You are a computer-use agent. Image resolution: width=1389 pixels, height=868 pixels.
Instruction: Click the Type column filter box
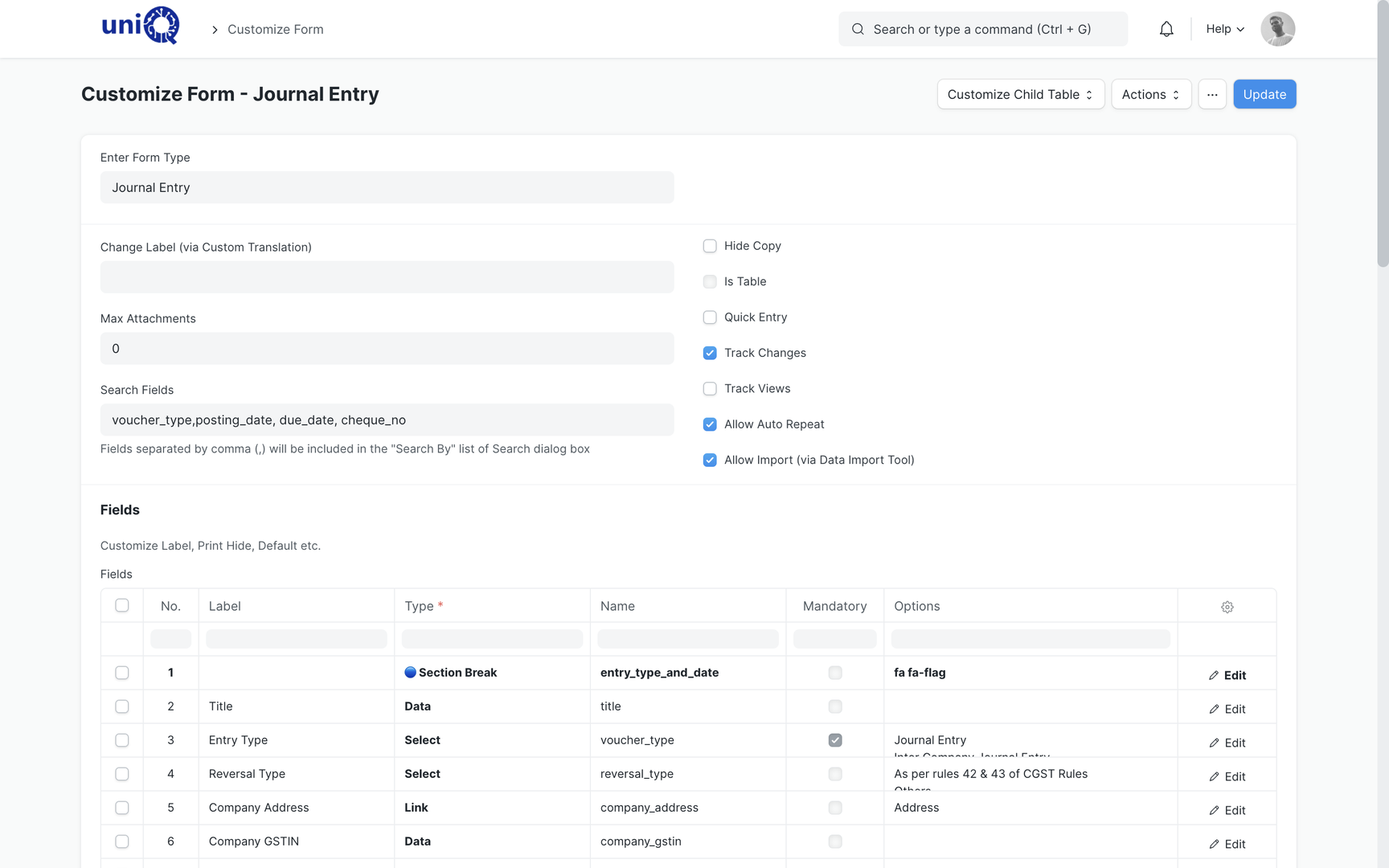tap(492, 639)
